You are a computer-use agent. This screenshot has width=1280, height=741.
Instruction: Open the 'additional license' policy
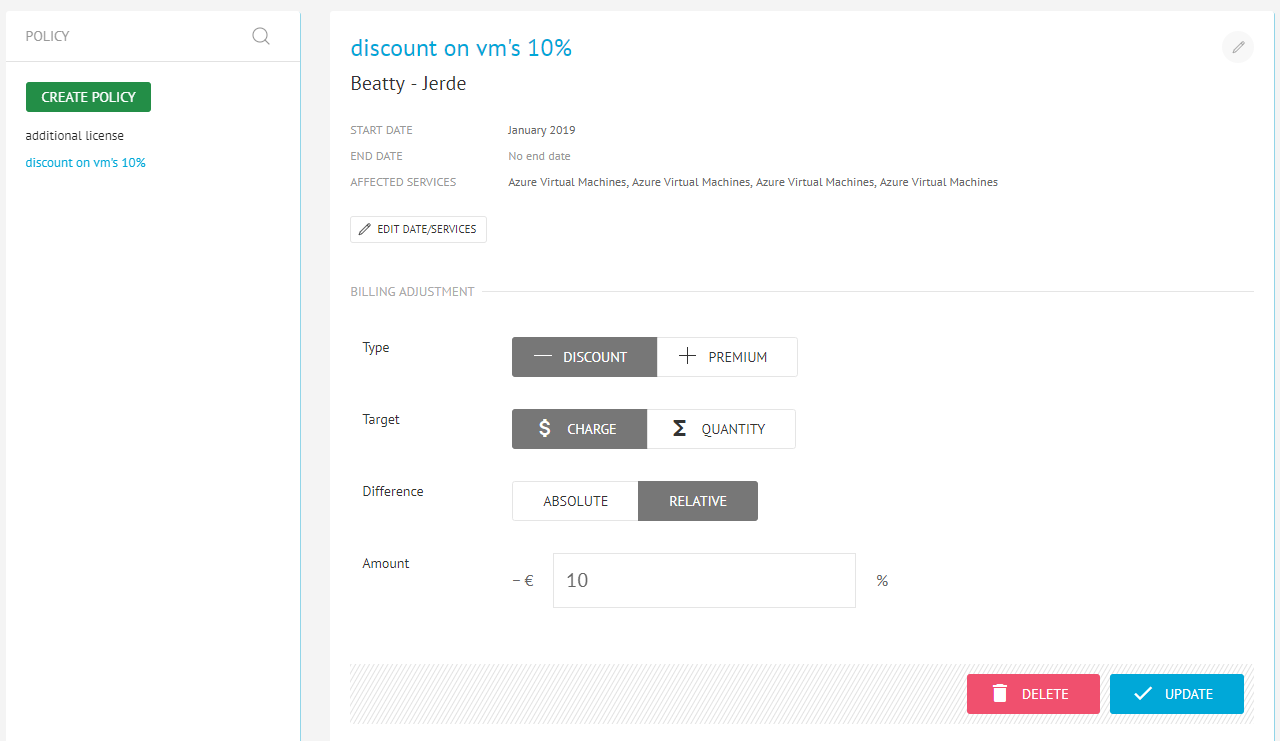point(75,135)
